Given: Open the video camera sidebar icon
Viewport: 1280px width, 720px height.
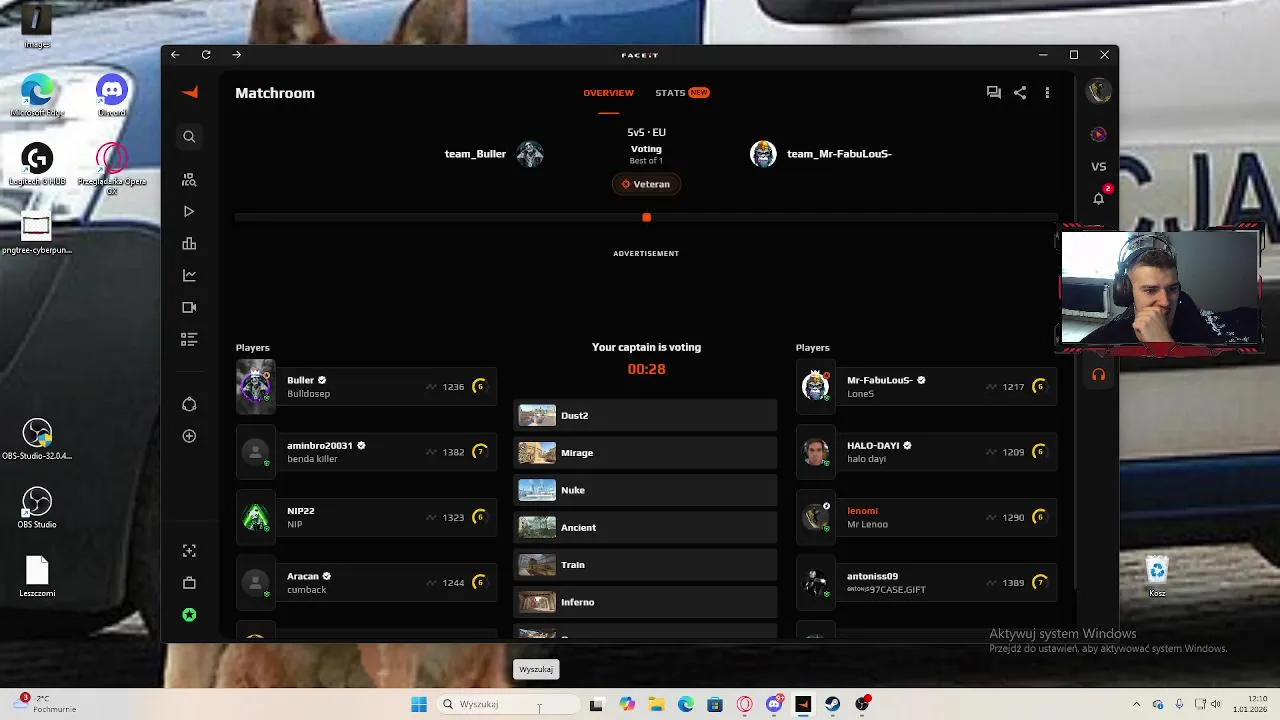Looking at the screenshot, I should [x=189, y=307].
